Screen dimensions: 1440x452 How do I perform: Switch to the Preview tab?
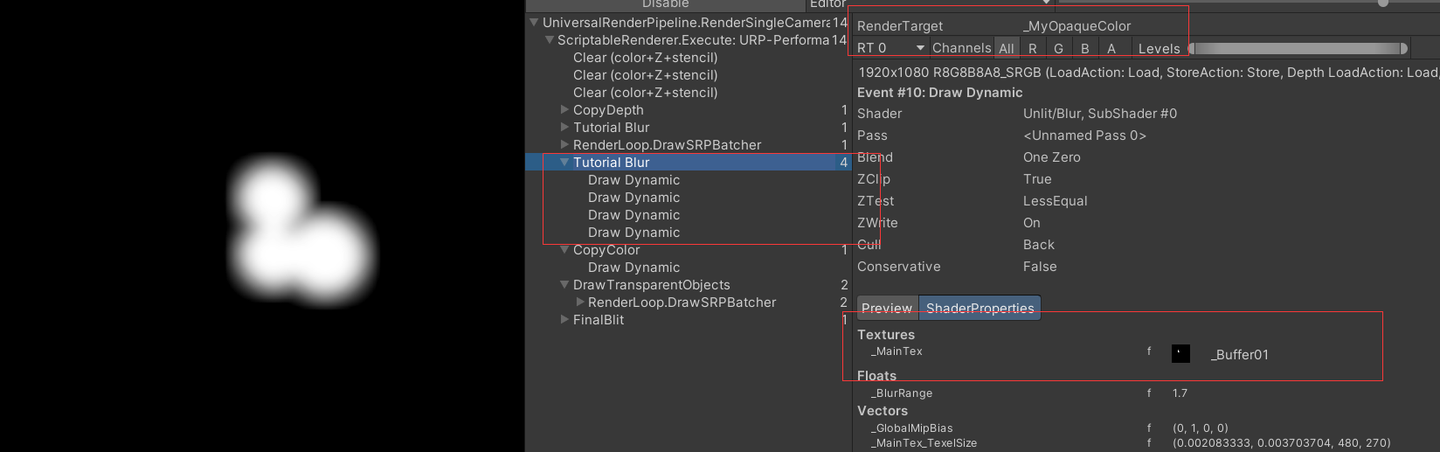(x=887, y=308)
